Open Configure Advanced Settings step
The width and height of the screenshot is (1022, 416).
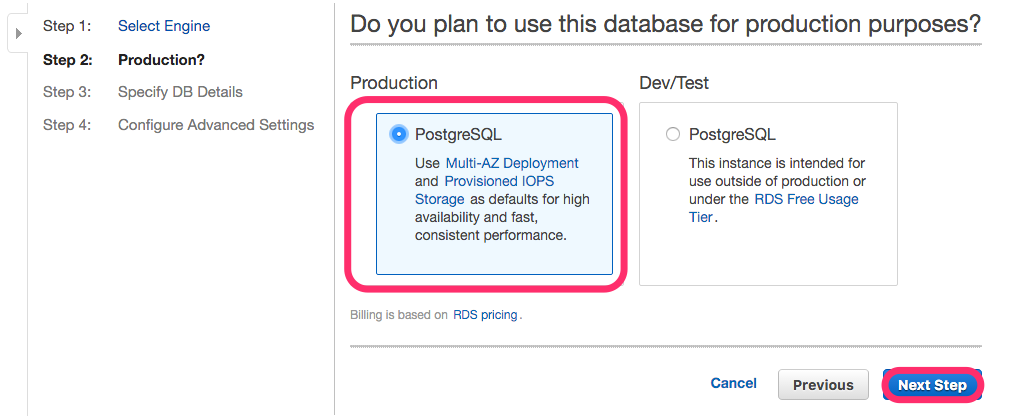(x=216, y=125)
